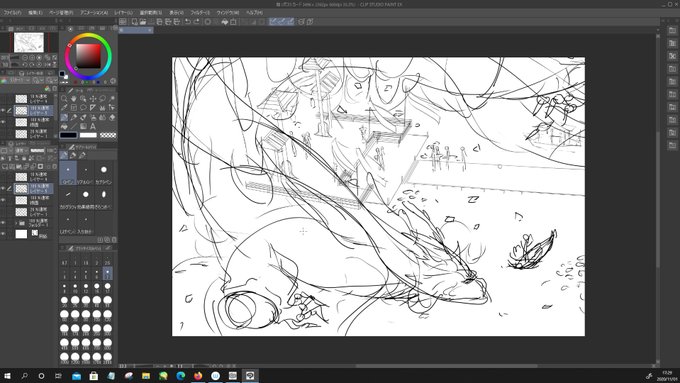Select the Ruler triangle tool
This screenshot has width=680, height=383.
[x=93, y=108]
